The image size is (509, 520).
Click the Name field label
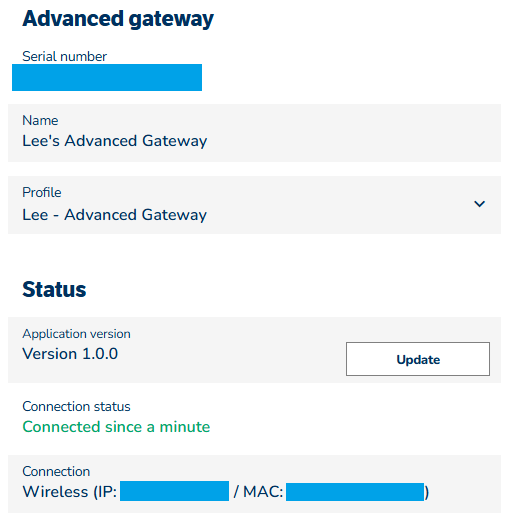40,120
